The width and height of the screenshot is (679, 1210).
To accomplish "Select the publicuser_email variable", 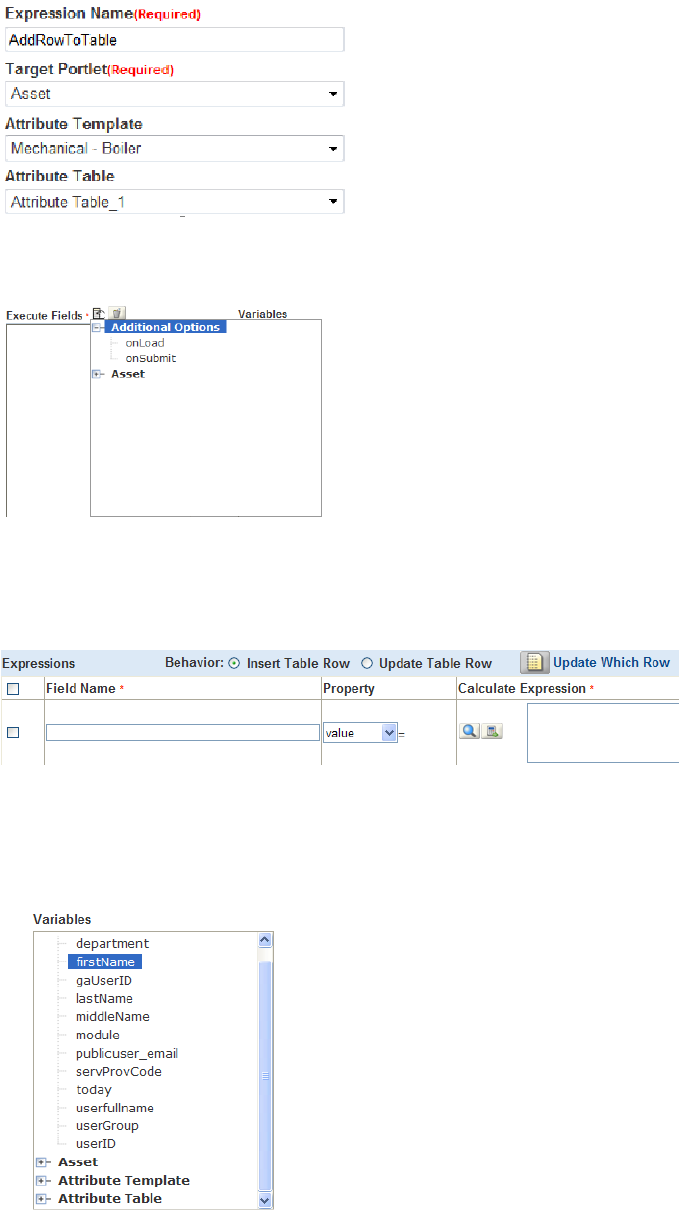I will (127, 1053).
